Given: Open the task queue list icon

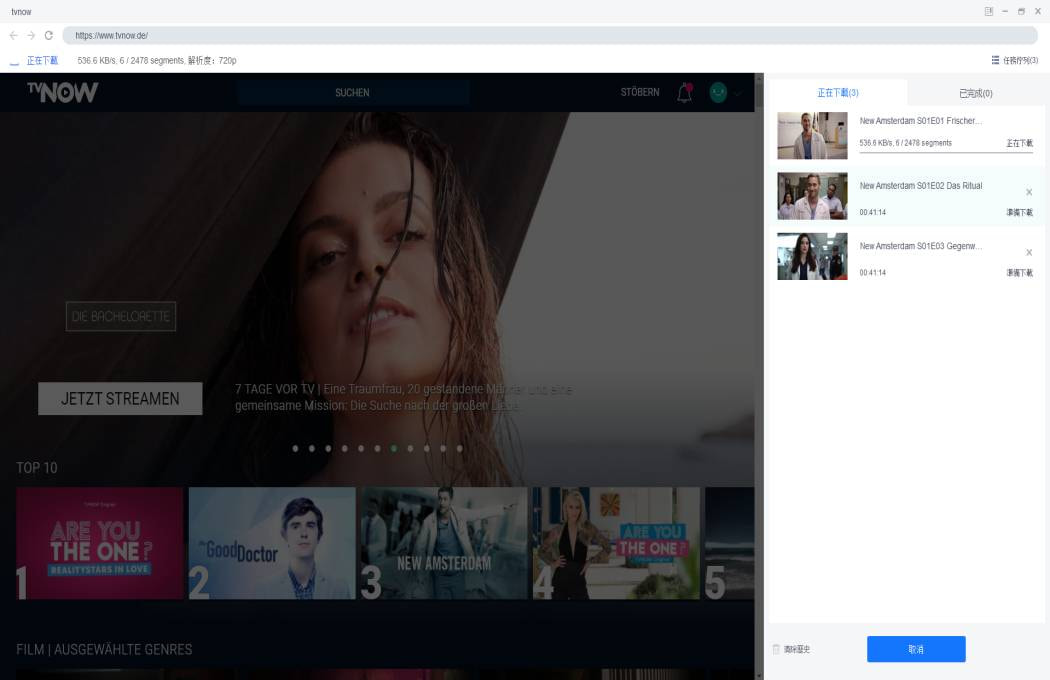Looking at the screenshot, I should pos(995,60).
